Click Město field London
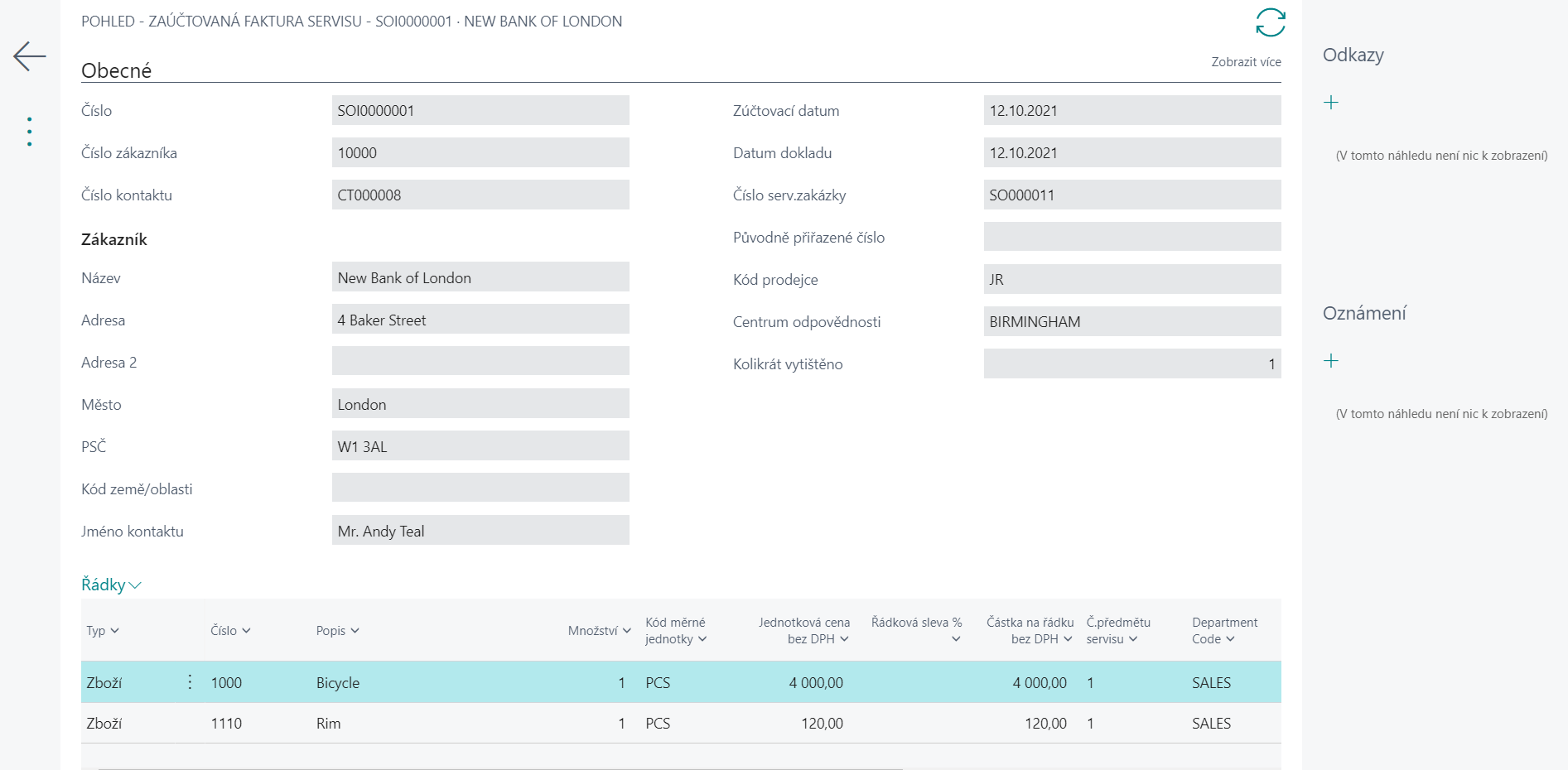The height and width of the screenshot is (770, 1568). 480,404
